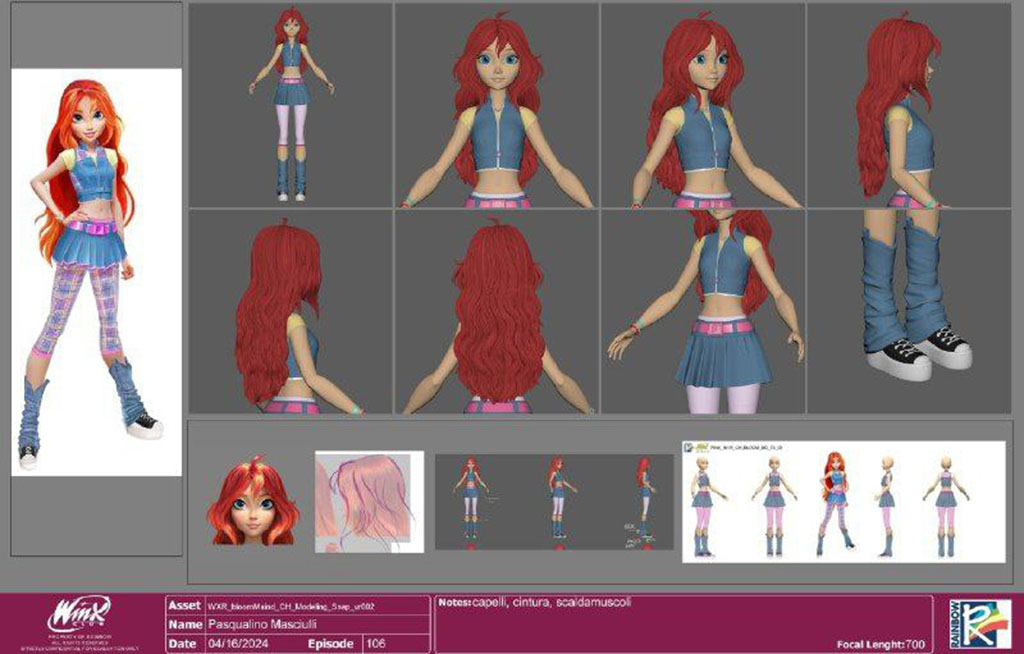Viewport: 1024px width, 654px height.
Task: Open the pink hair concept sketch
Action: 369,502
